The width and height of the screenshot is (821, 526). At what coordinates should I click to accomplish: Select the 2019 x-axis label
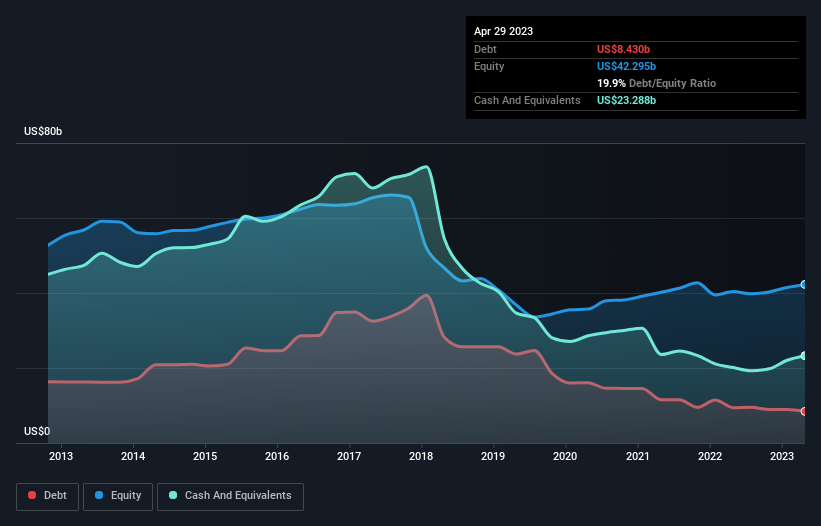(x=493, y=456)
